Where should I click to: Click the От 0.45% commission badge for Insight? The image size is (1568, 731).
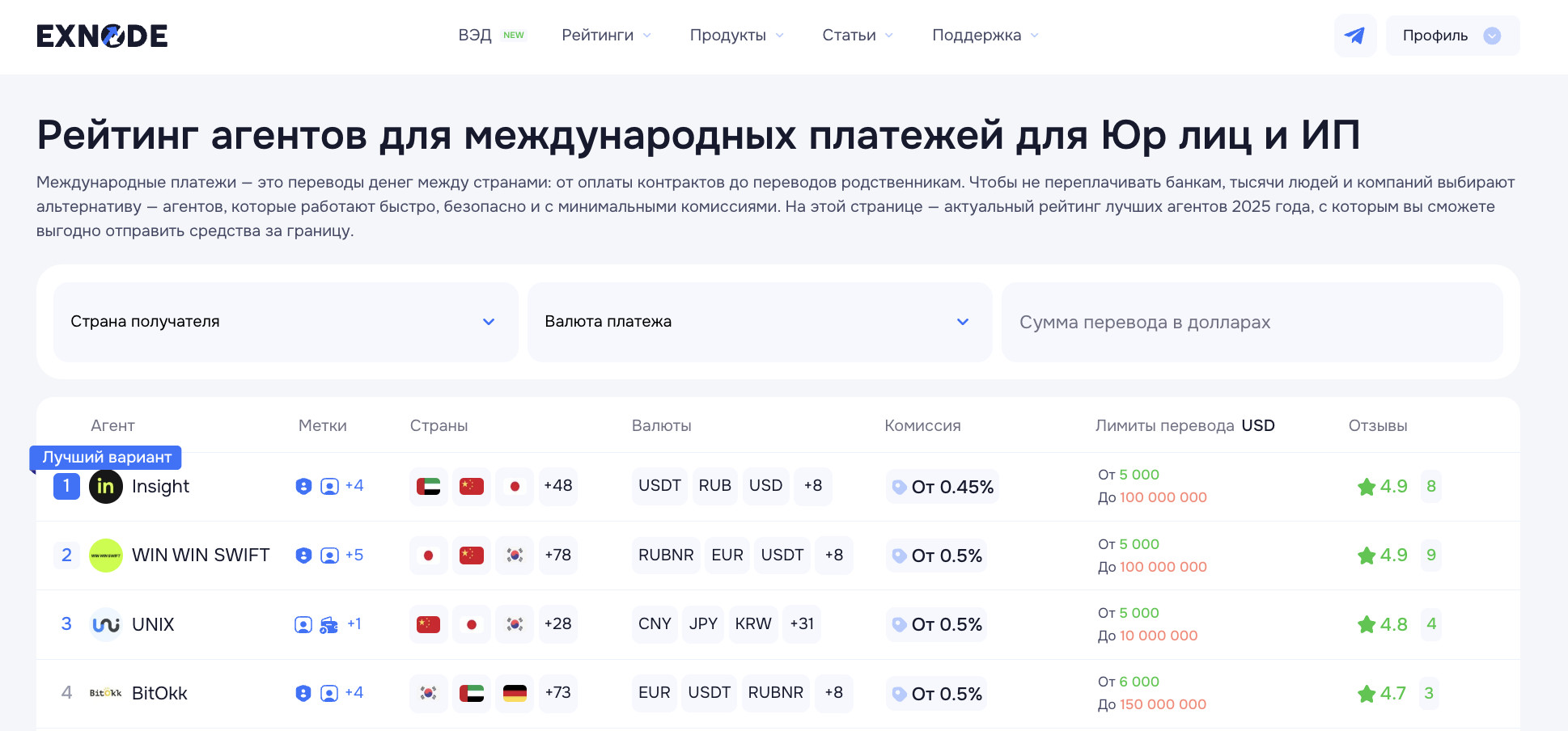tap(943, 487)
